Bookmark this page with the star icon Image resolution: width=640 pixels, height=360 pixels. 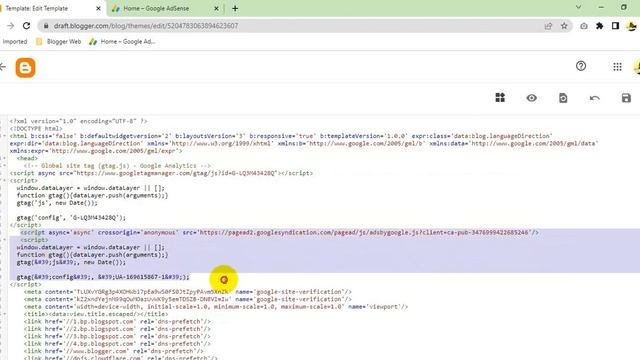[x=564, y=26]
